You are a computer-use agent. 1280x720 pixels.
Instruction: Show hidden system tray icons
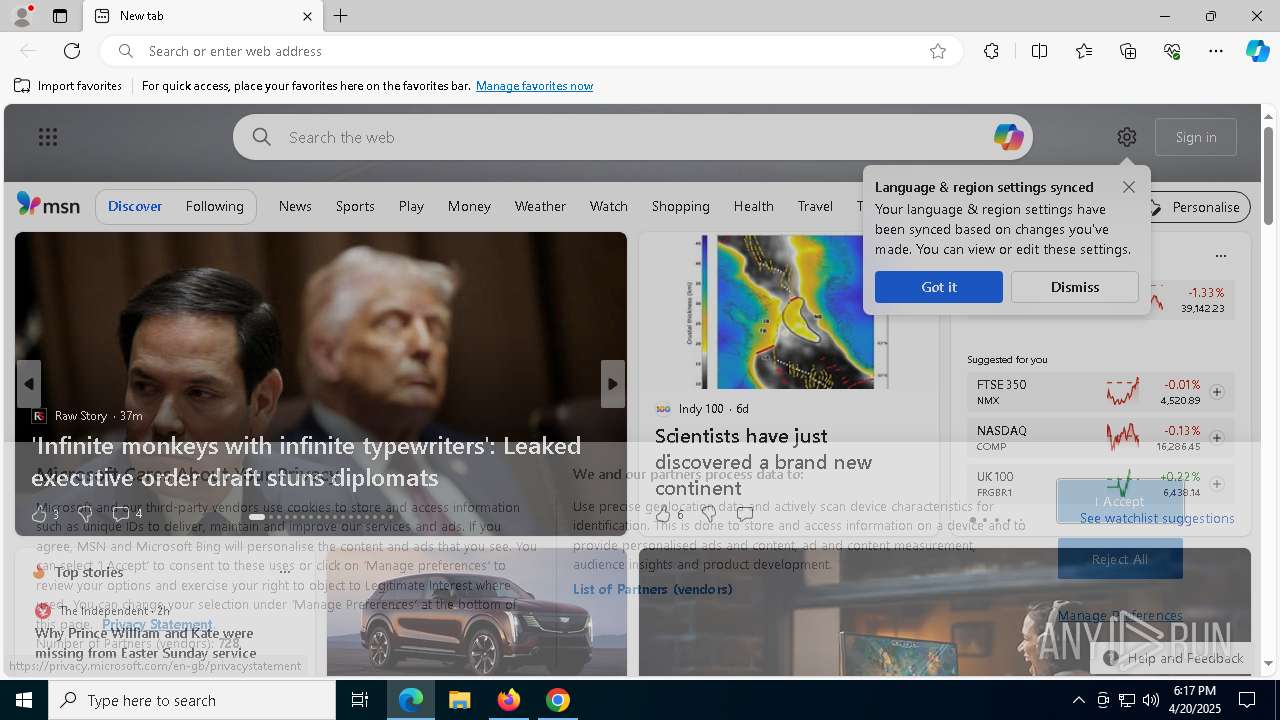click(x=1078, y=700)
